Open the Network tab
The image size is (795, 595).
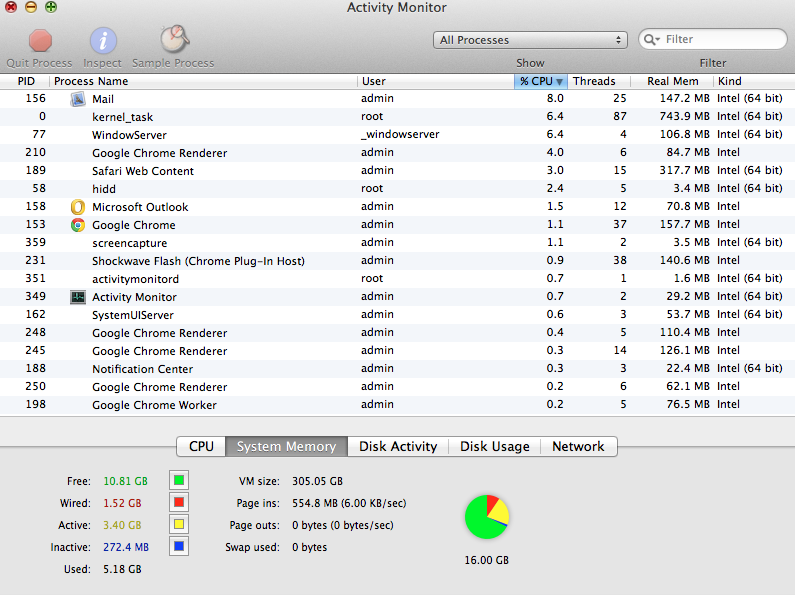point(579,447)
